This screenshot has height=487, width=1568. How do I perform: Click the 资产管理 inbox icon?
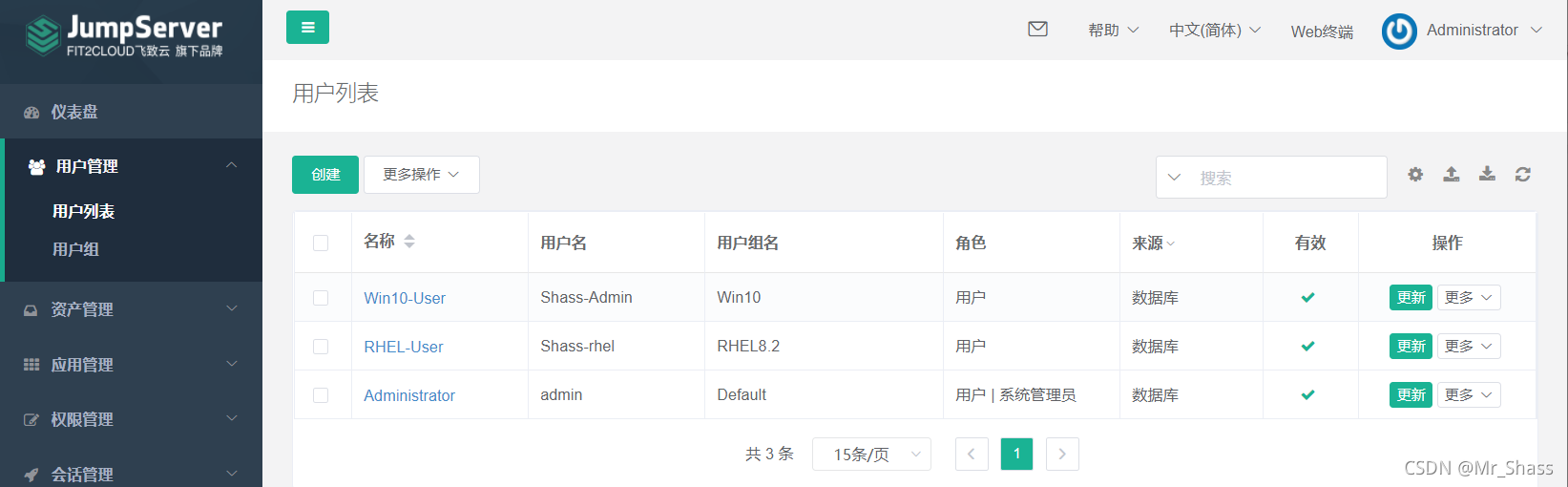[x=31, y=310]
